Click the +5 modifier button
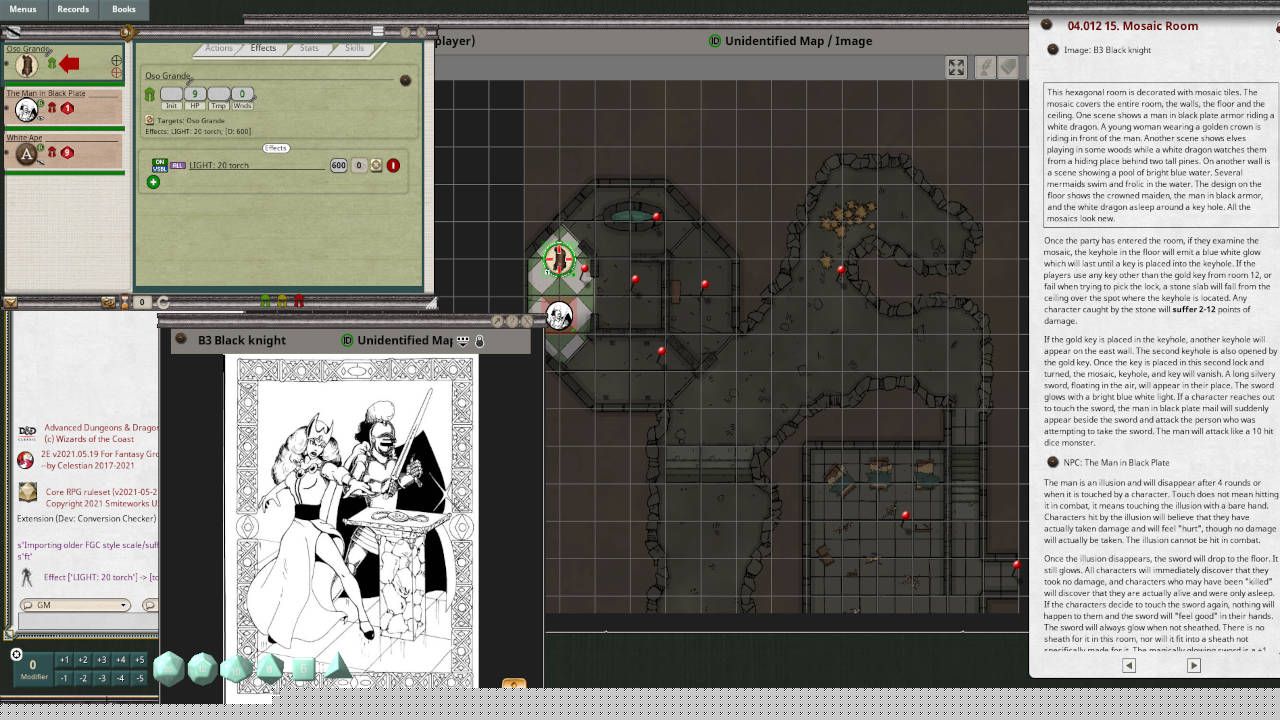 click(139, 660)
